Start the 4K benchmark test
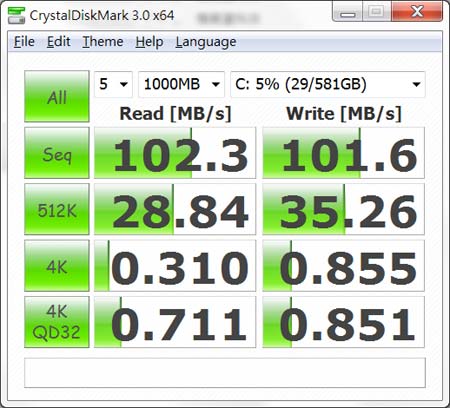The image size is (450, 408). click(57, 266)
